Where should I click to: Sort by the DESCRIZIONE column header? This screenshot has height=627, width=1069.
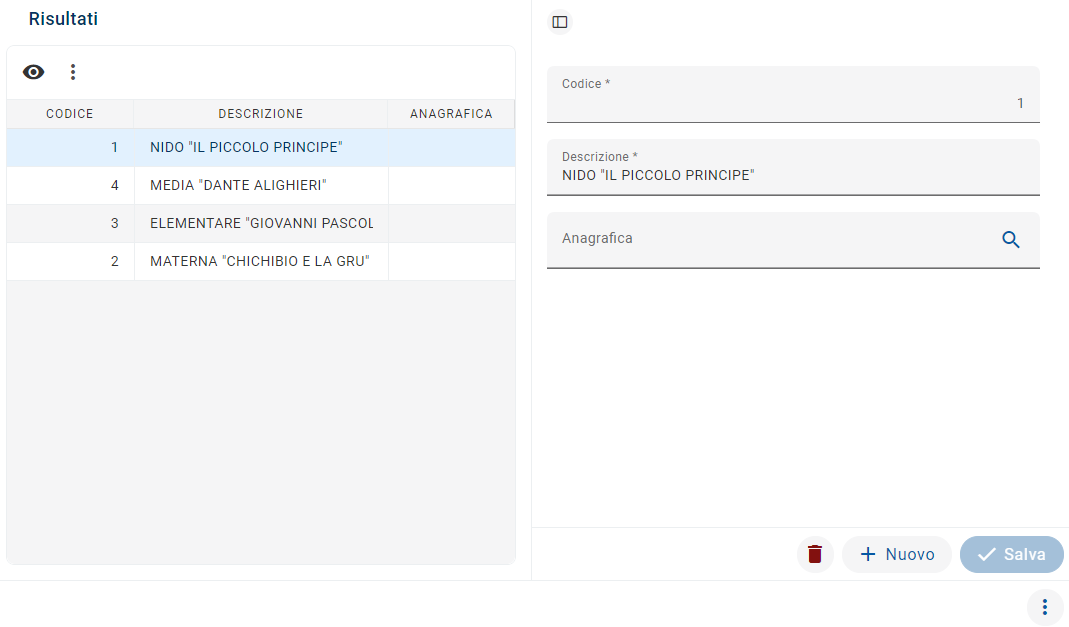click(261, 114)
